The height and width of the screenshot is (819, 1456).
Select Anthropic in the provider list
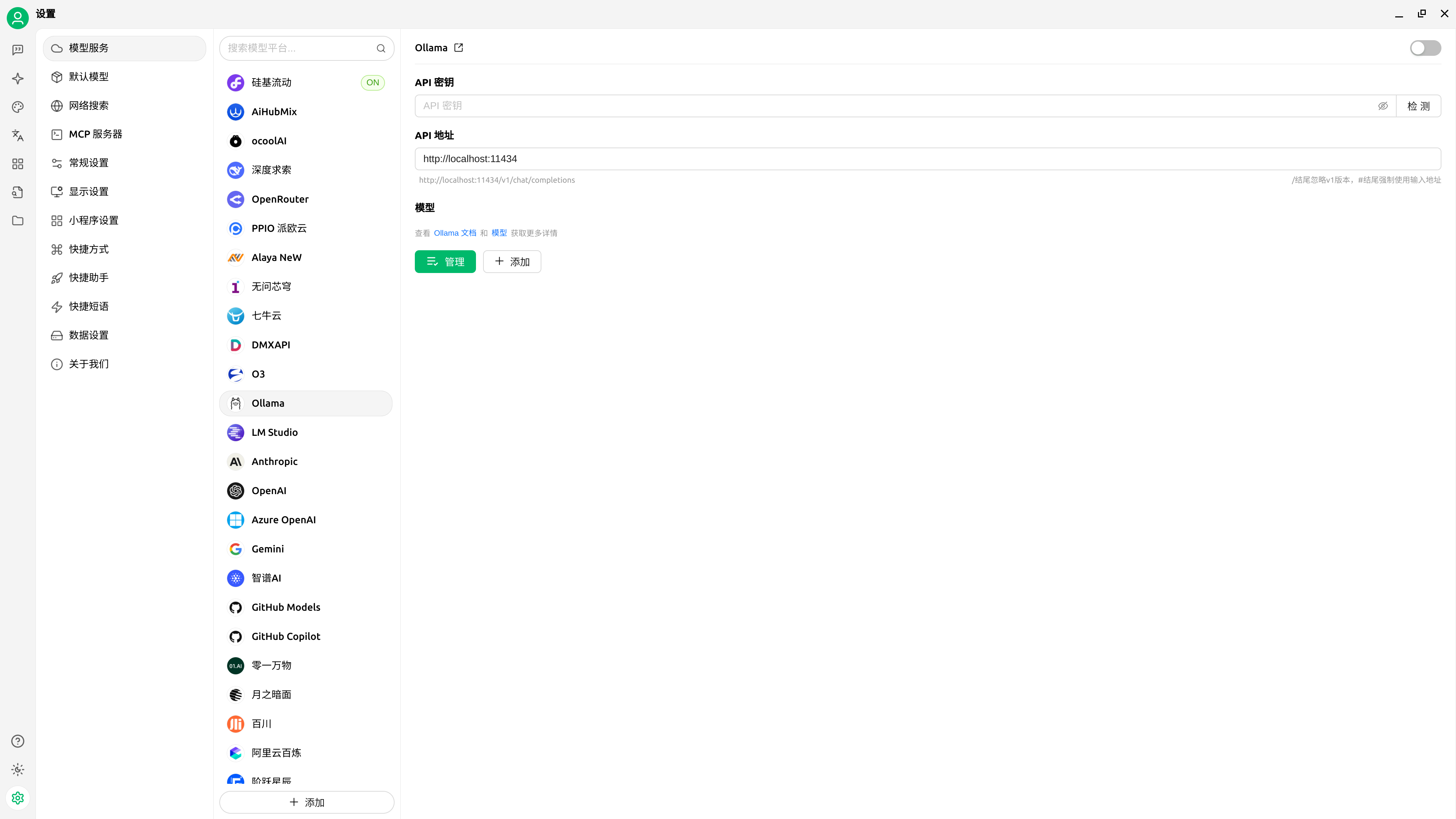tap(275, 462)
